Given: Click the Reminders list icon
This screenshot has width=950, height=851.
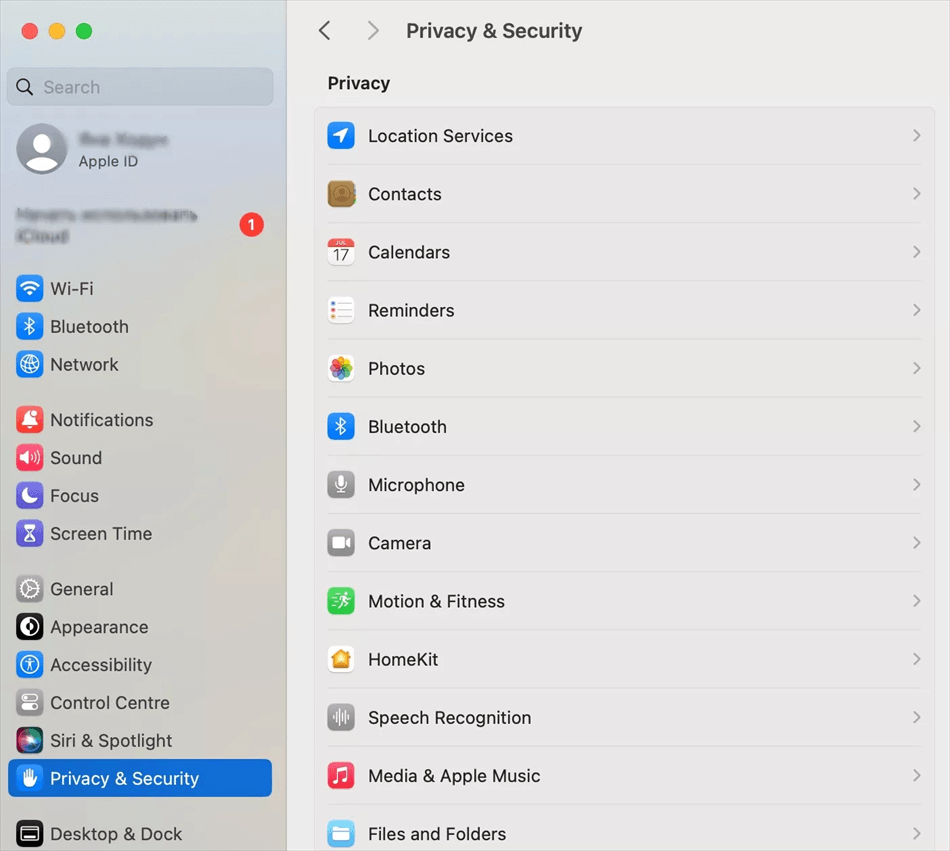Looking at the screenshot, I should 341,310.
